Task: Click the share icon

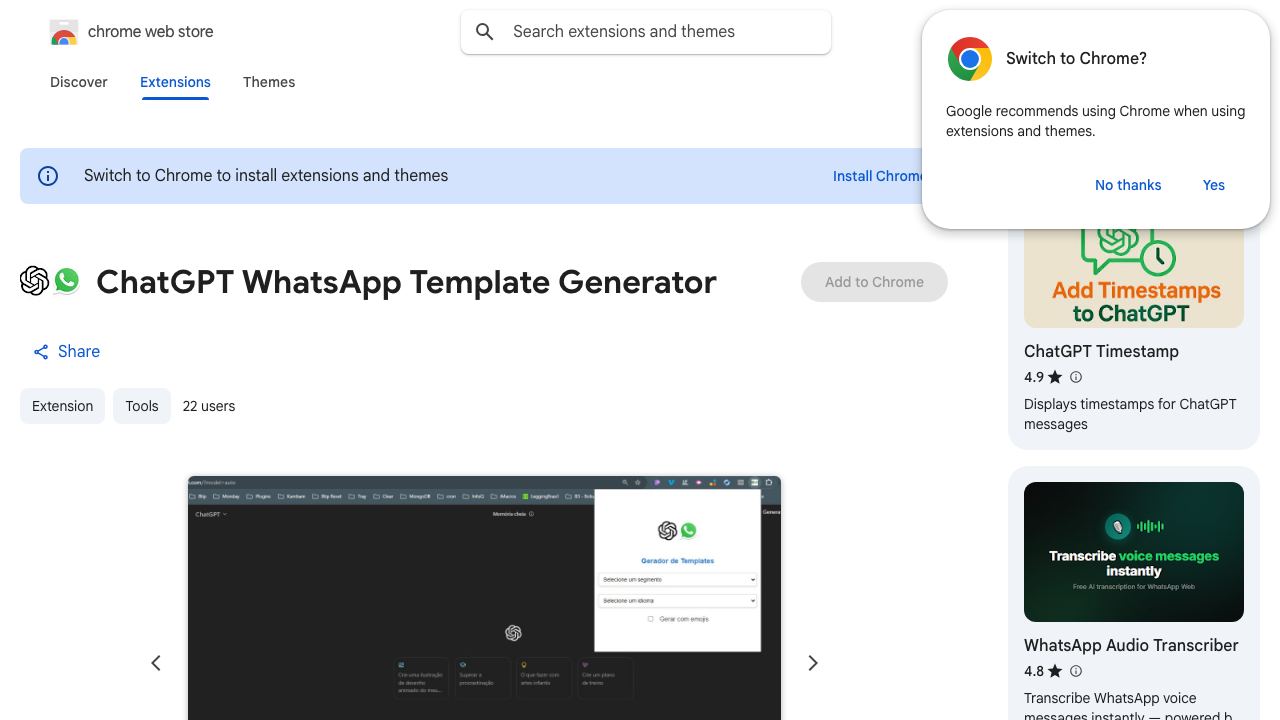Action: click(41, 352)
